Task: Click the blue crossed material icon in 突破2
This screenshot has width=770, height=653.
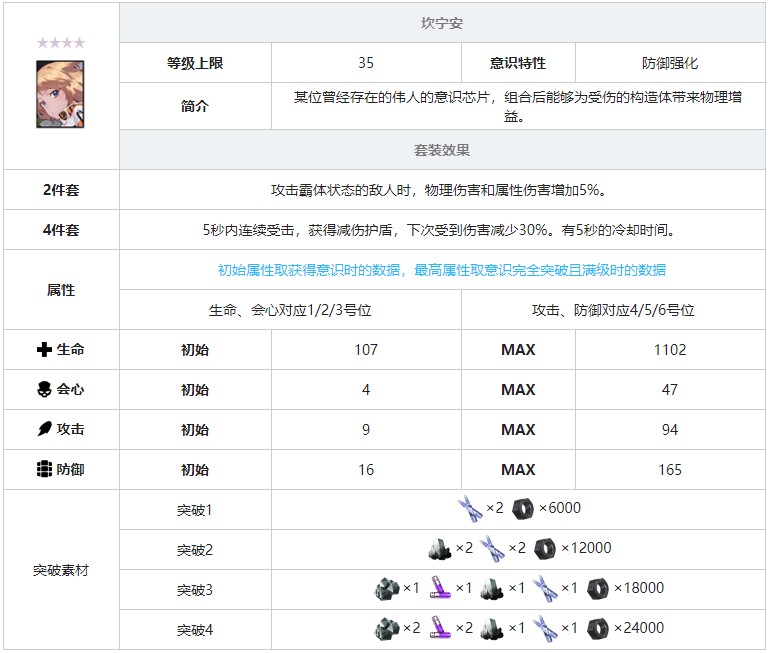Action: 492,548
